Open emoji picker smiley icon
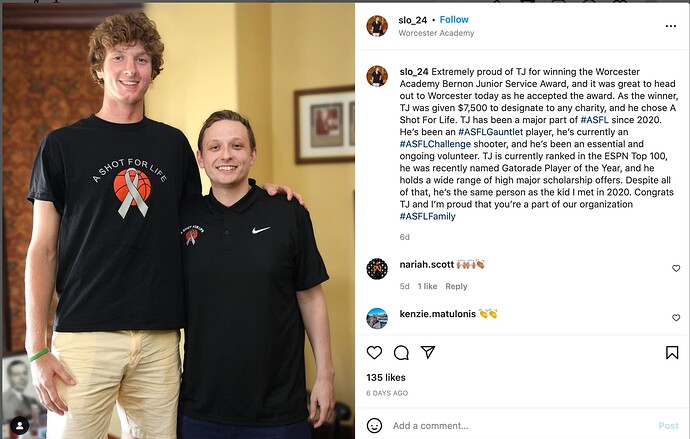The image size is (690, 439). coord(374,425)
